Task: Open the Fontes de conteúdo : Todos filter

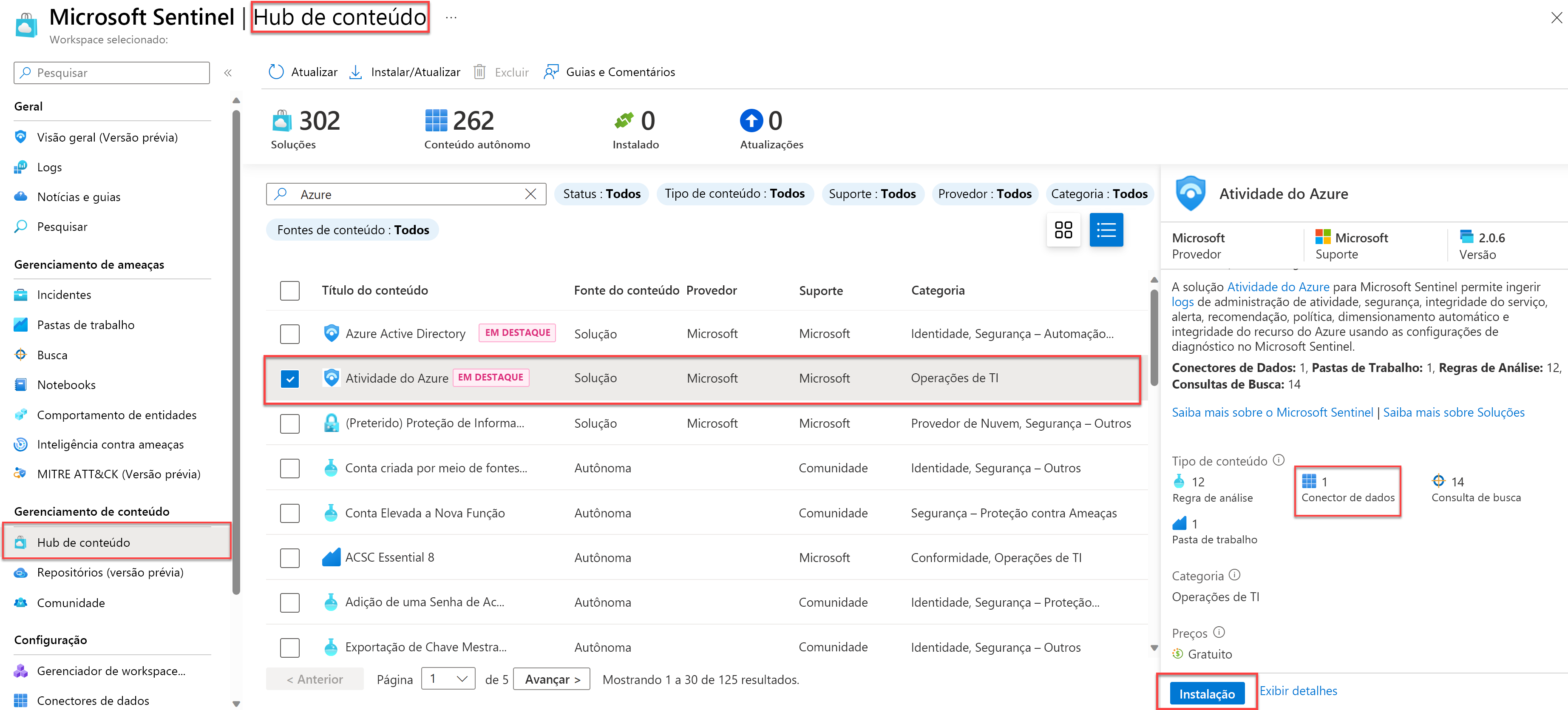Action: [352, 230]
